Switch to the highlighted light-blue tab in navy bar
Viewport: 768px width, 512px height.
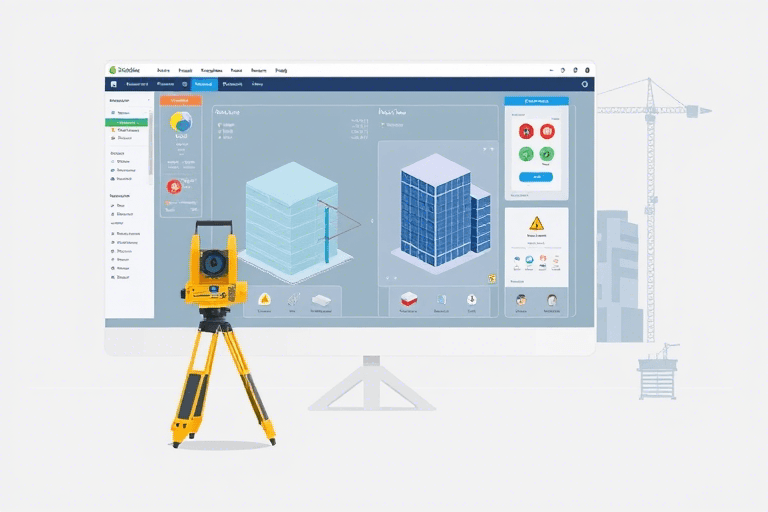point(203,86)
